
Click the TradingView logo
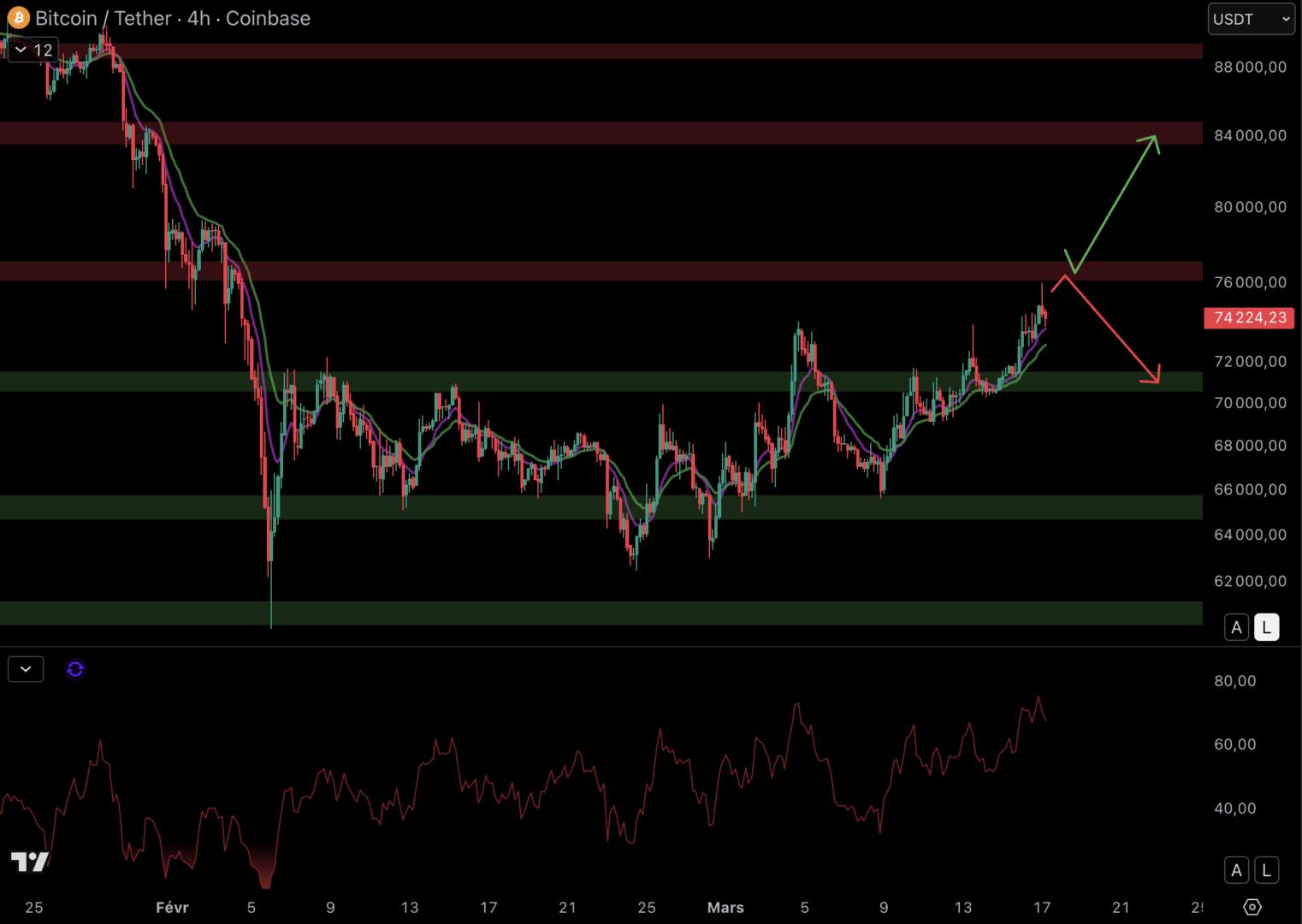pos(29,862)
